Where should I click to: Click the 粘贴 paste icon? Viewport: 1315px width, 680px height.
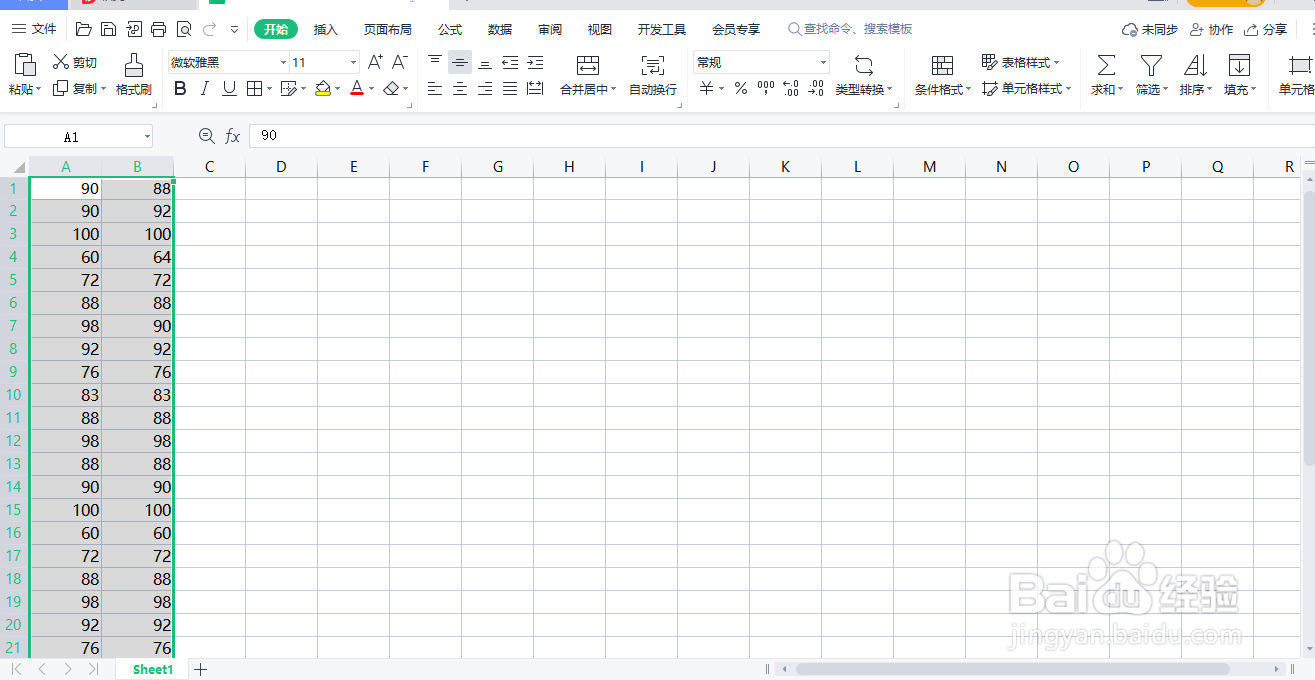pos(25,65)
